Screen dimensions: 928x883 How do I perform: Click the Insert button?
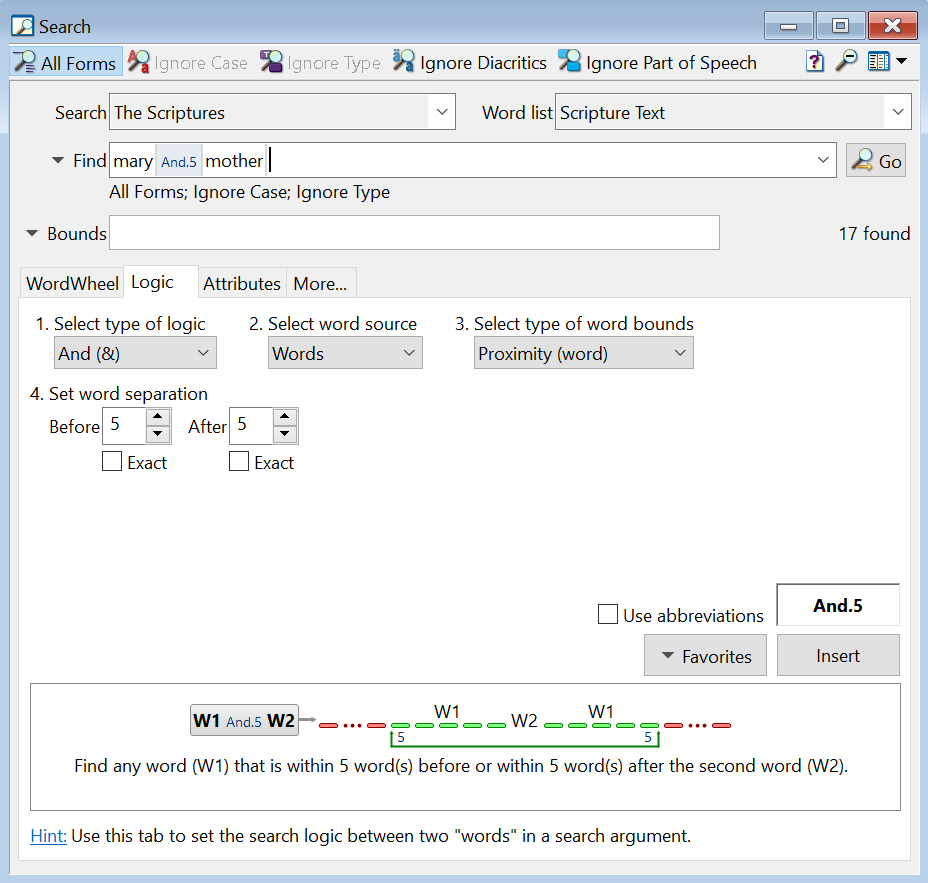(838, 656)
